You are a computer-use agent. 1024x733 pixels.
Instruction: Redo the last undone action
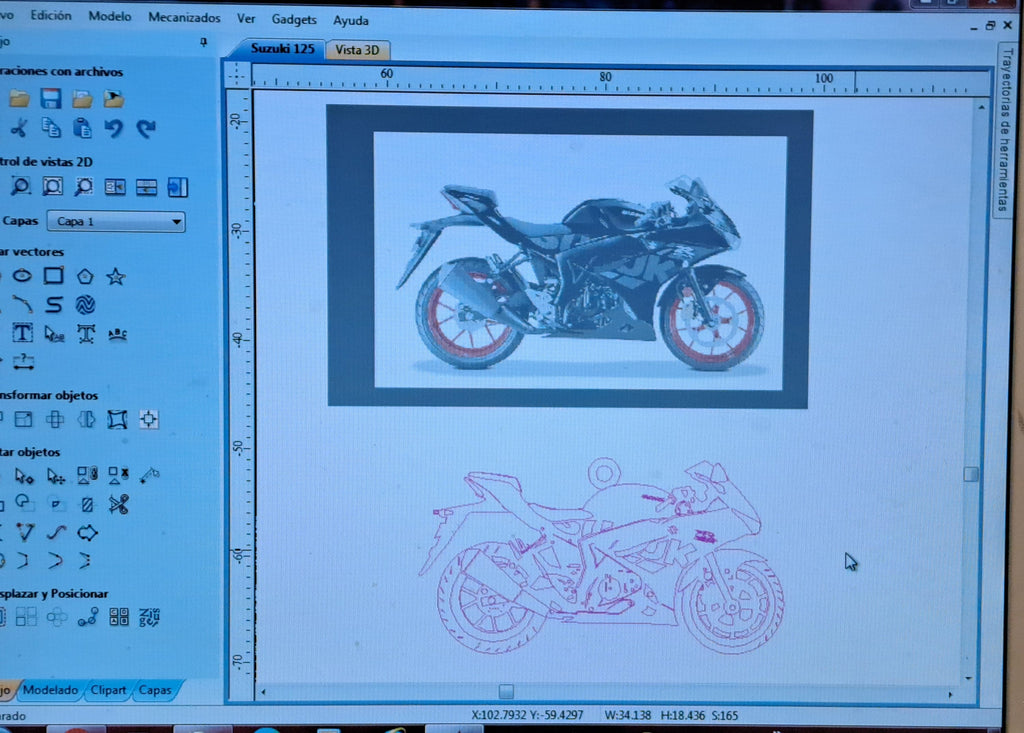point(146,129)
